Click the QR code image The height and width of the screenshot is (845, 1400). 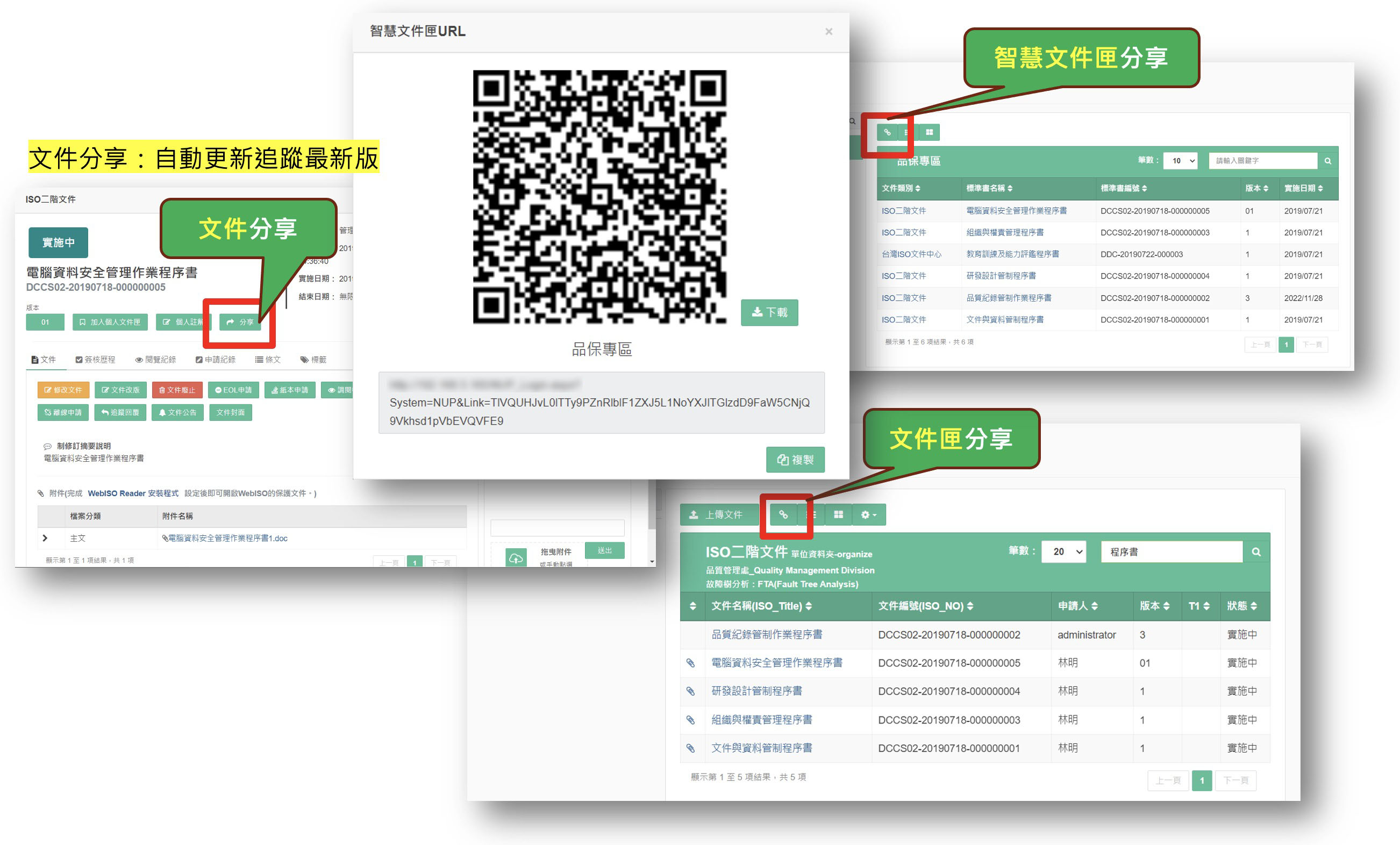coord(599,197)
